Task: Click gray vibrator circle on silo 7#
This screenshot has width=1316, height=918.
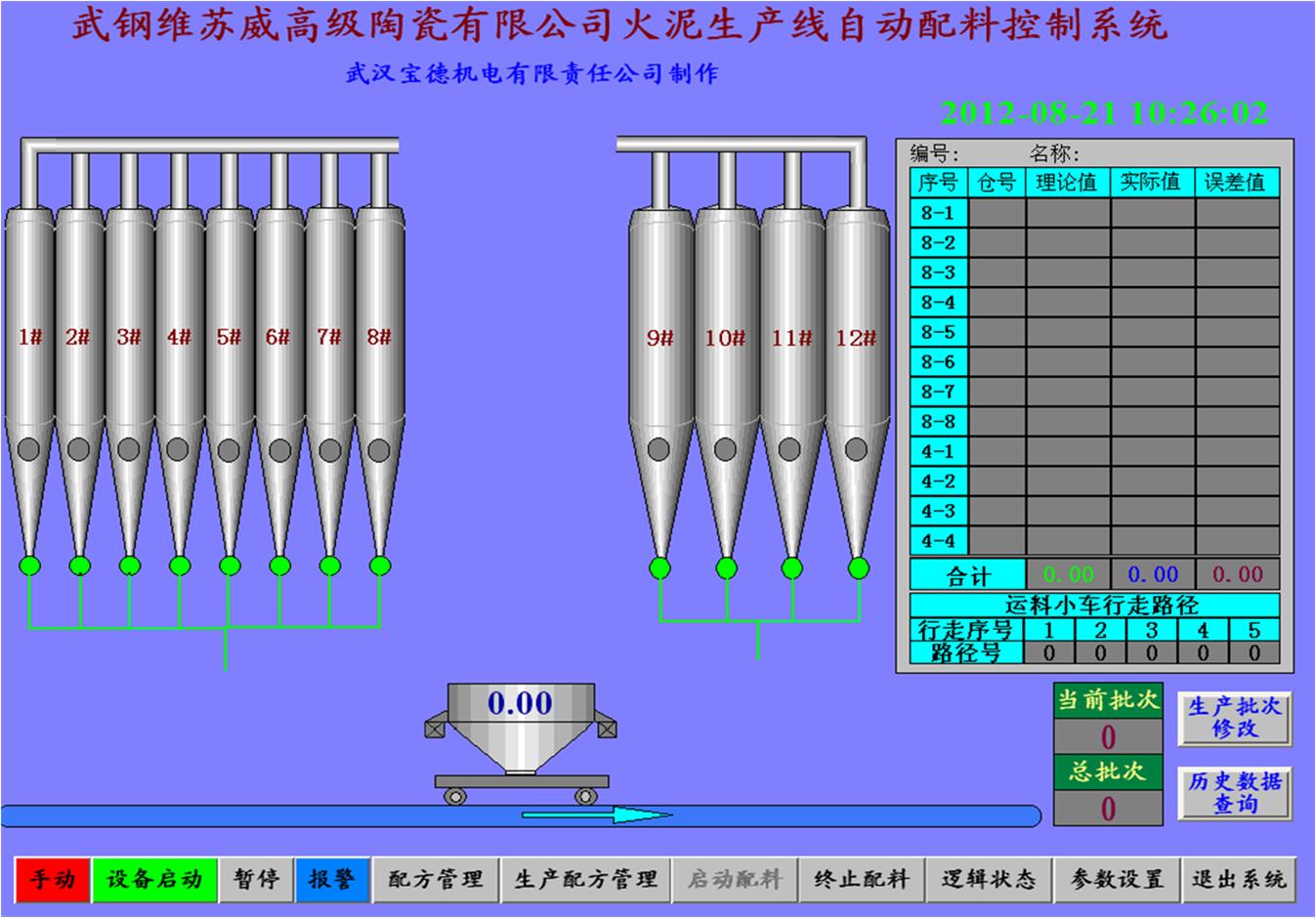Action: (329, 449)
